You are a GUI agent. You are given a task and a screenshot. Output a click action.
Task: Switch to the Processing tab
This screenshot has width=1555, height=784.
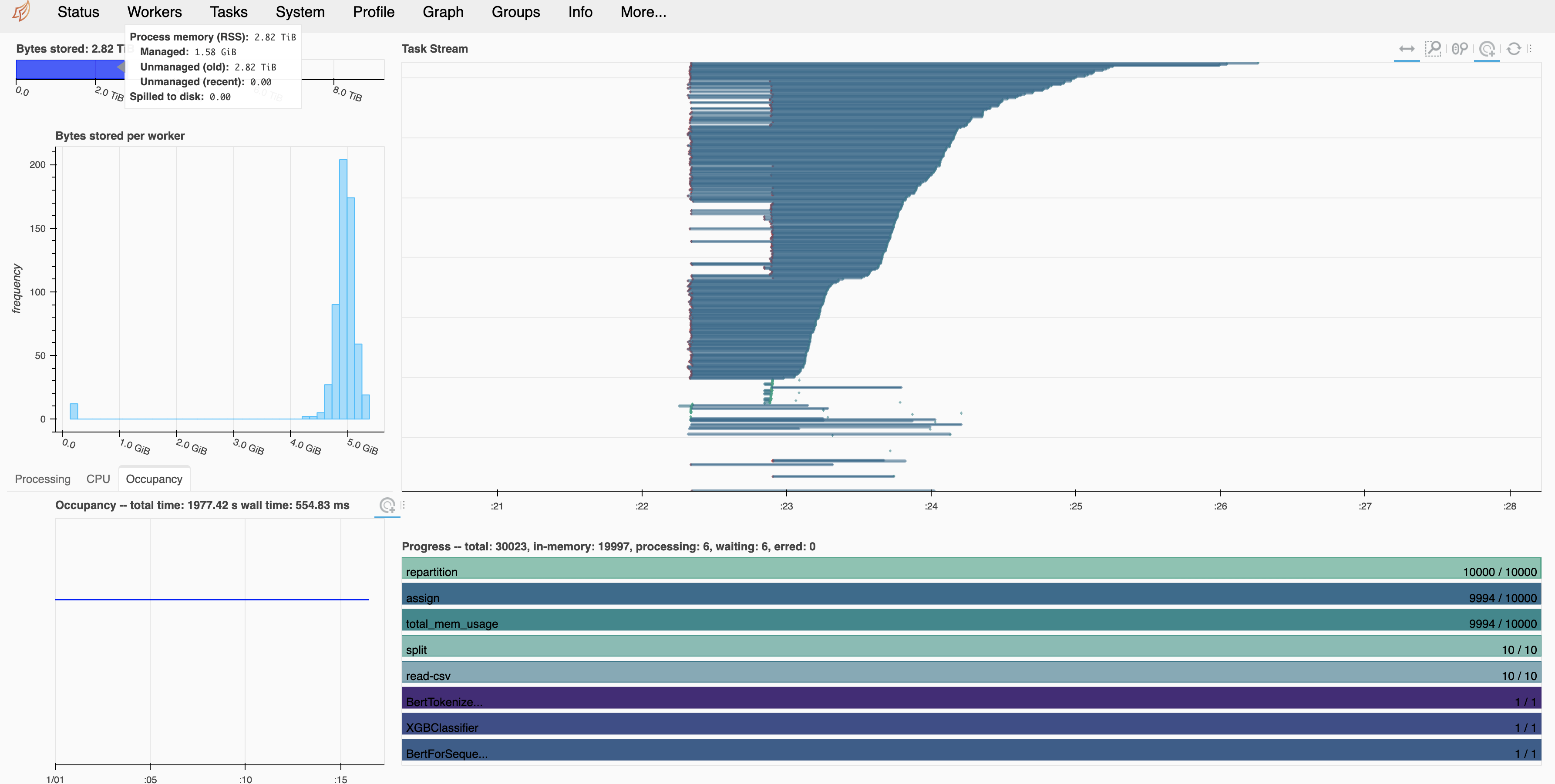pos(42,479)
